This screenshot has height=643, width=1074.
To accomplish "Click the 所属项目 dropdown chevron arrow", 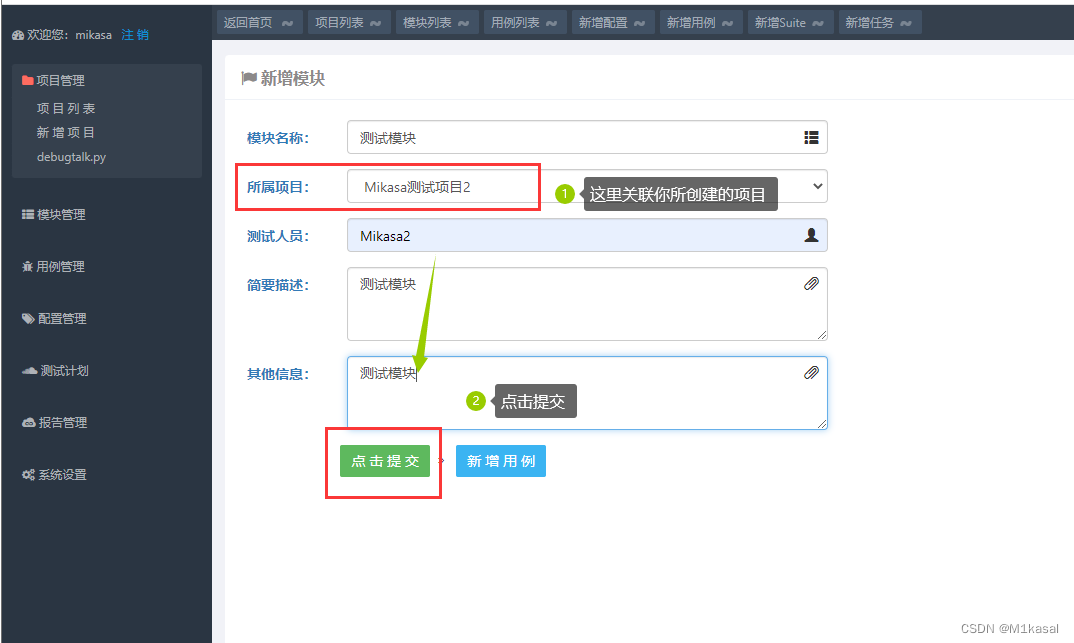I will [817, 186].
